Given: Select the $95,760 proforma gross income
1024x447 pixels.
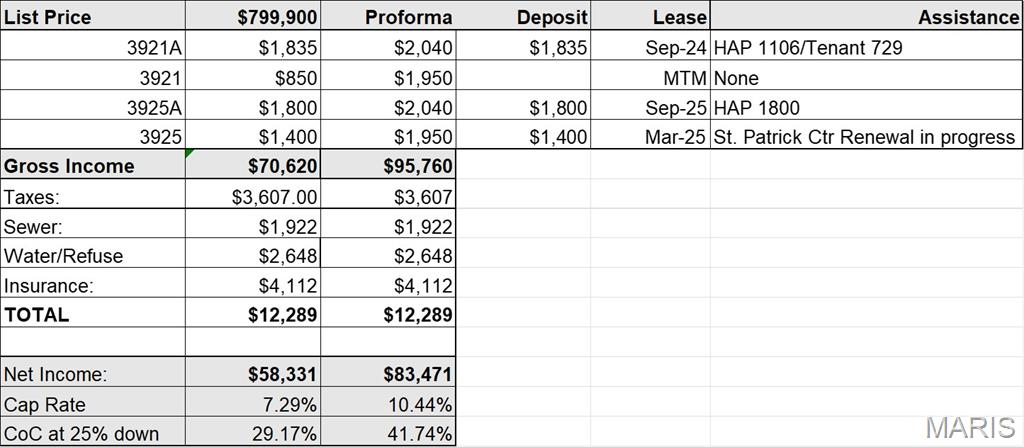Looking at the screenshot, I should point(388,165).
